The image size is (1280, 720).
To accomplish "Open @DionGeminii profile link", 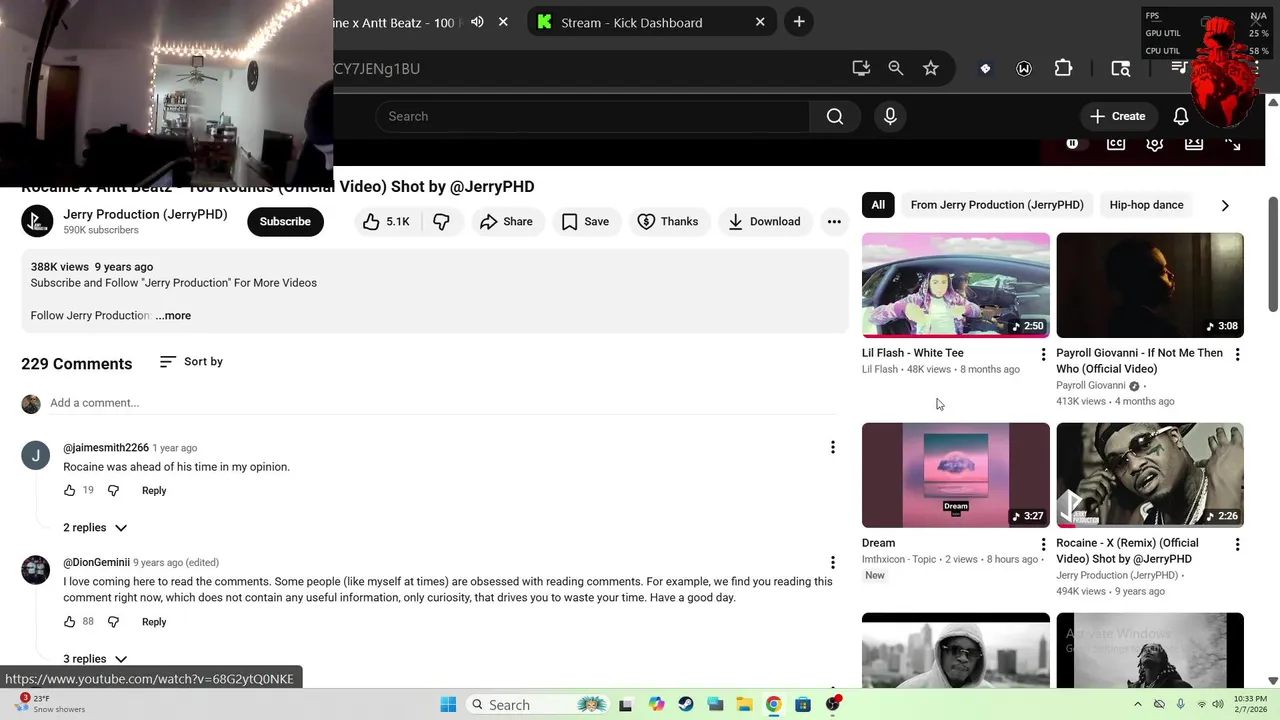I will pos(96,563).
